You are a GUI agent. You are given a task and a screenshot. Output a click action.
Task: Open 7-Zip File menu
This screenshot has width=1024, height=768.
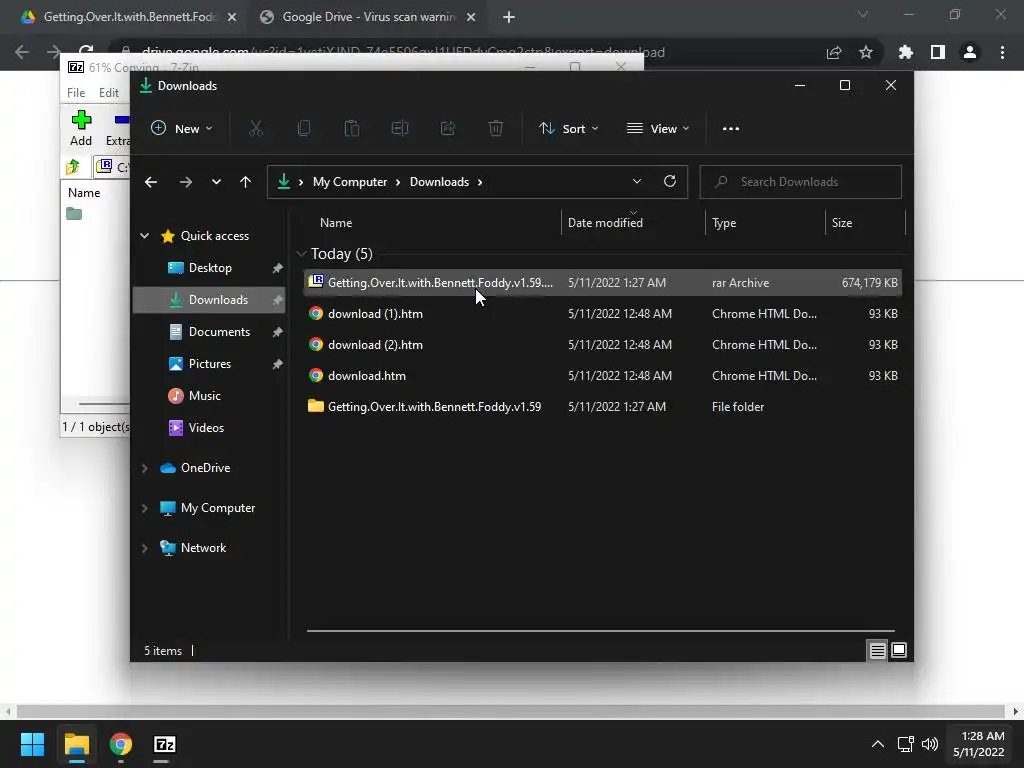pyautogui.click(x=76, y=93)
